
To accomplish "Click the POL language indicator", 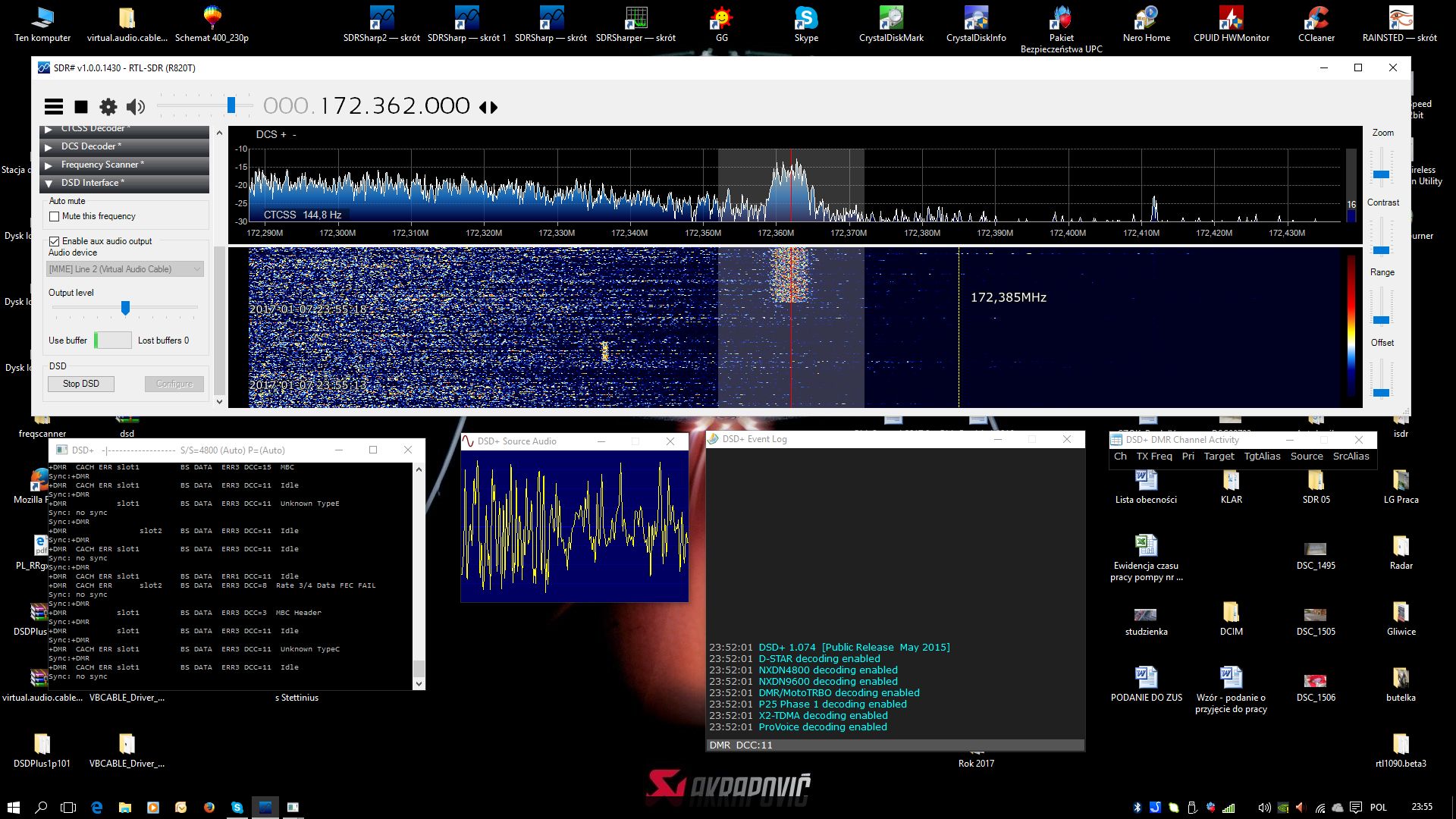I will (1379, 808).
